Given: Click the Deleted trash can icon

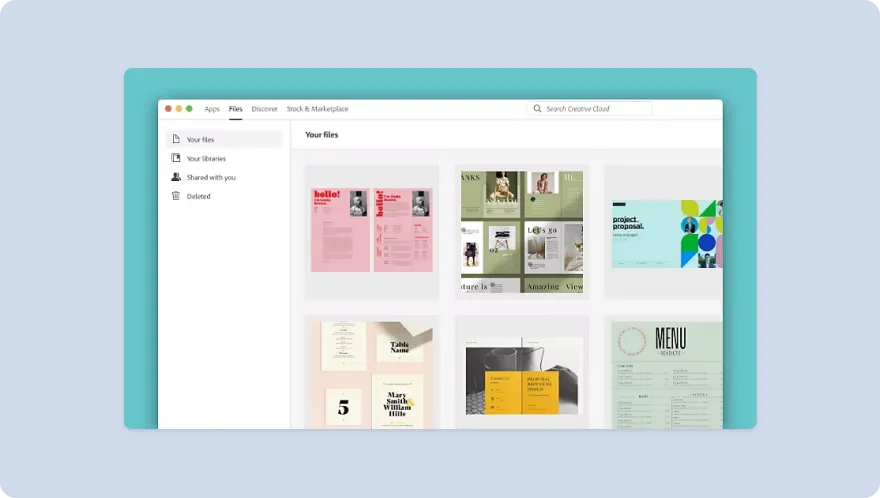Looking at the screenshot, I should [x=176, y=196].
